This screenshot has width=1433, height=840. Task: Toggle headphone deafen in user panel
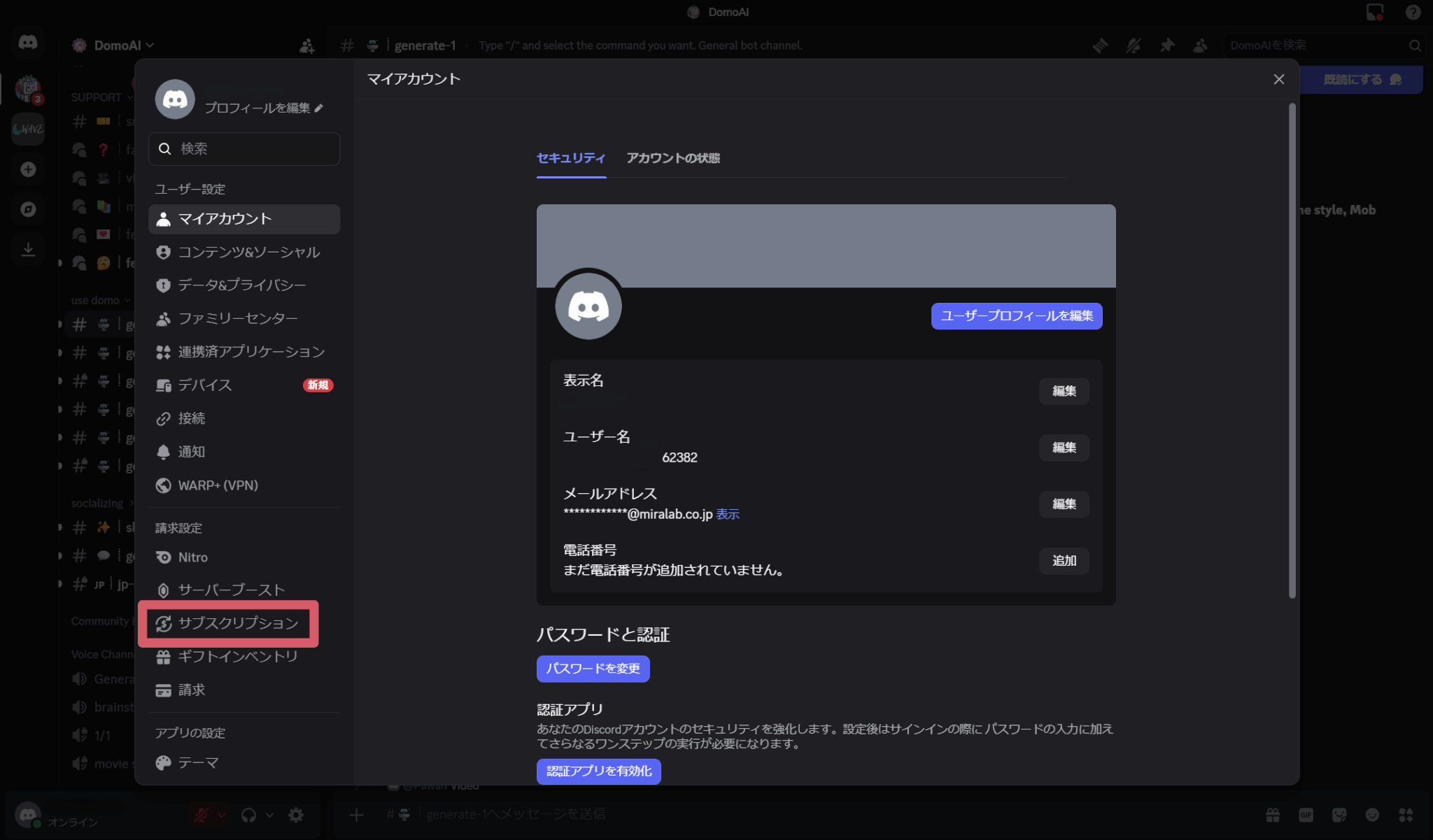tap(248, 815)
